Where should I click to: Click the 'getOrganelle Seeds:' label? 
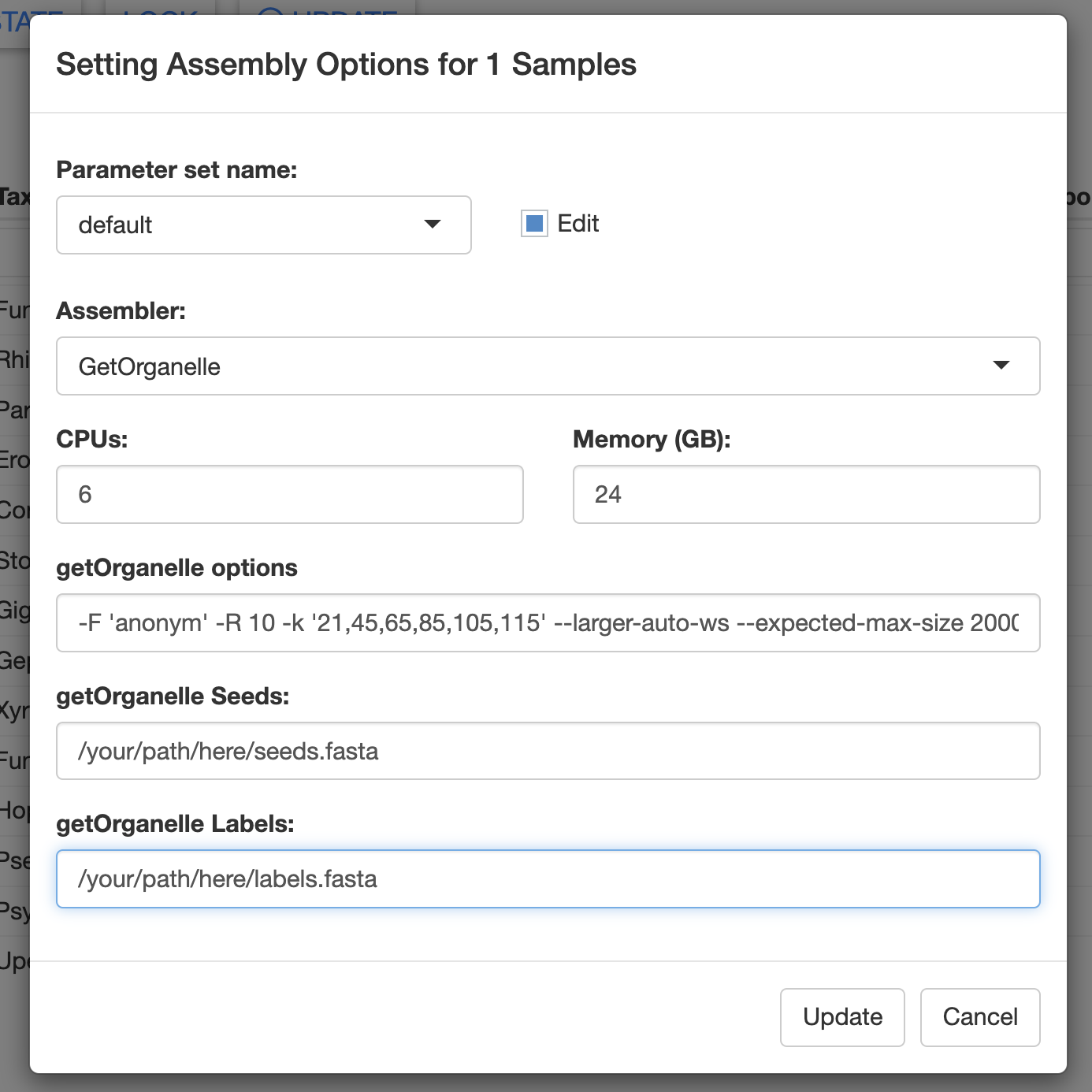[x=173, y=696]
